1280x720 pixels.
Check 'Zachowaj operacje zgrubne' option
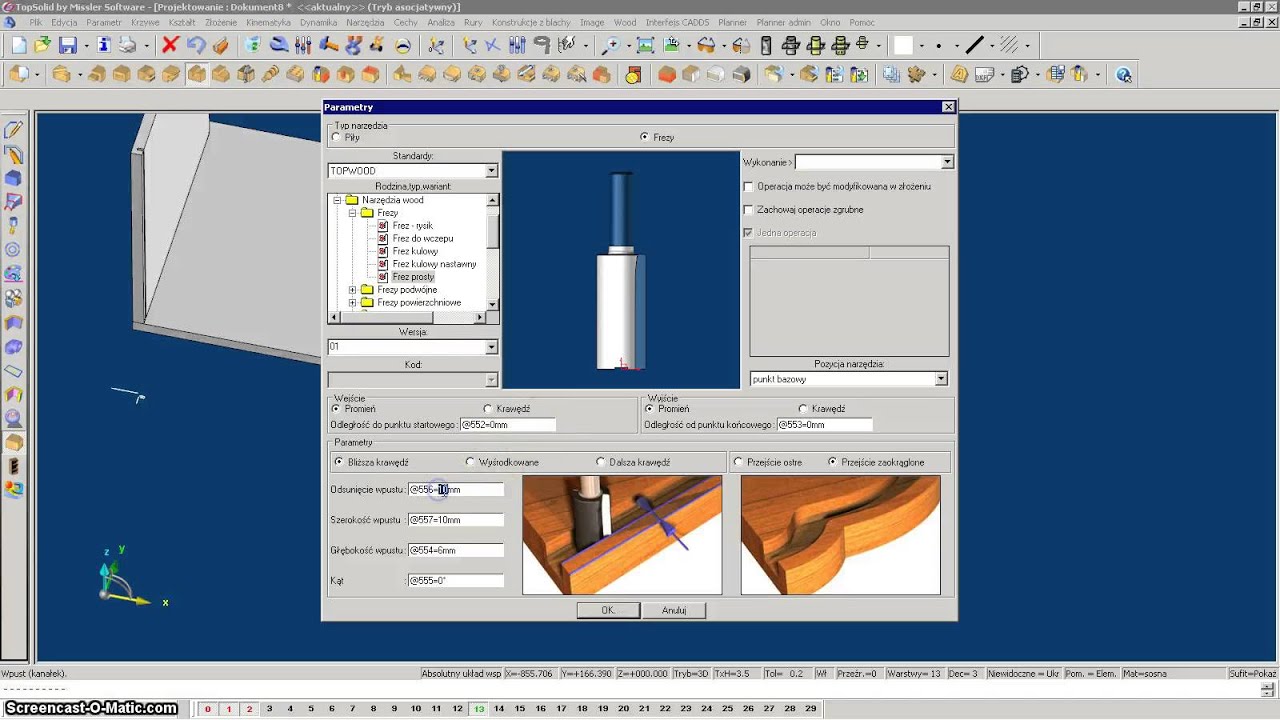point(748,209)
